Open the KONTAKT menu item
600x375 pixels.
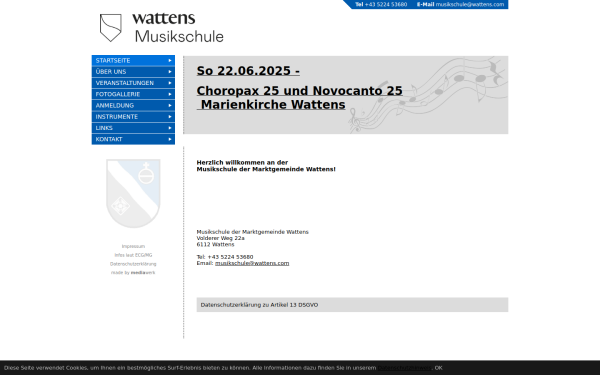pos(133,139)
